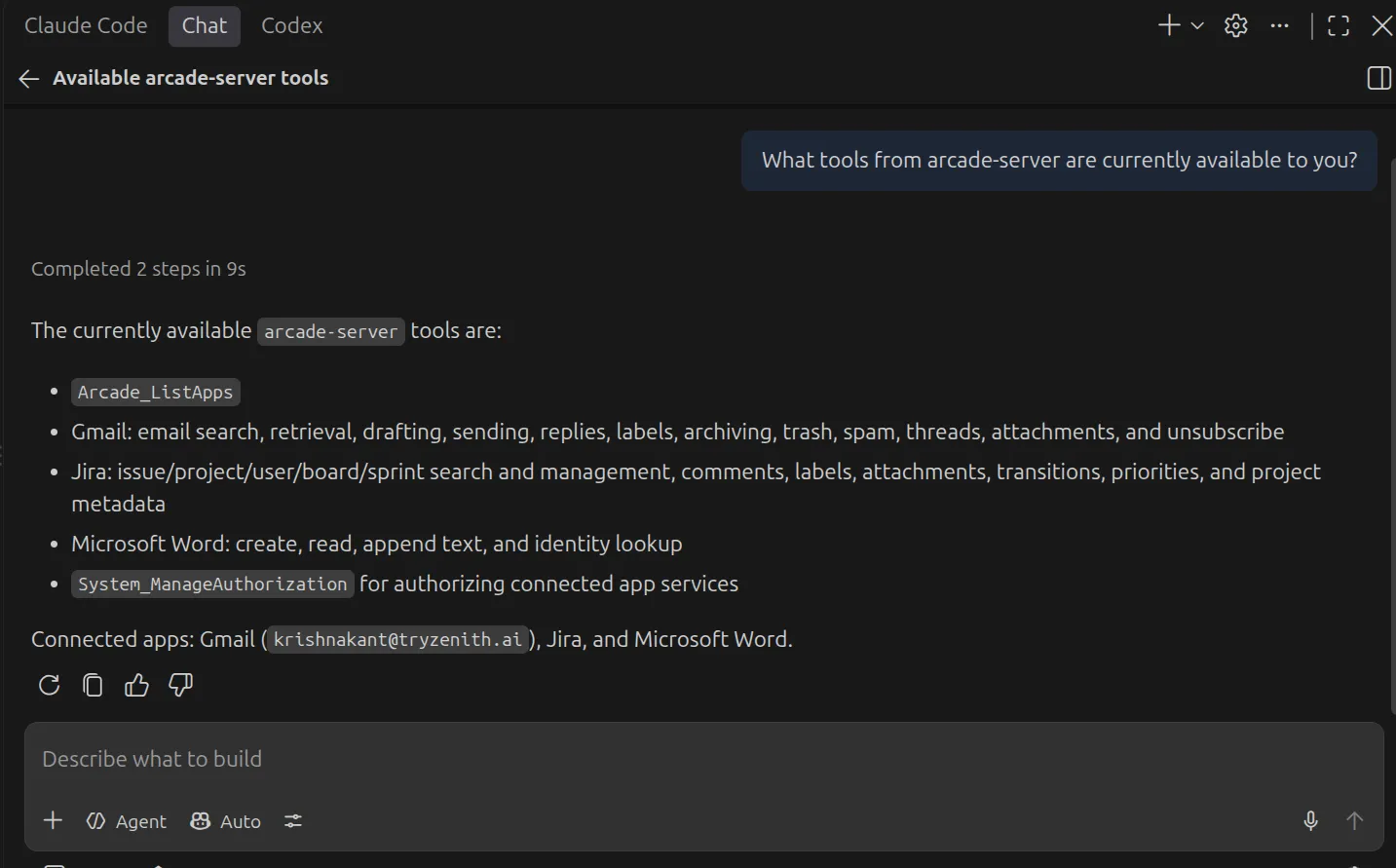Expand the 'Completed 2 steps in 9s' summary
The width and height of the screenshot is (1396, 868).
click(x=138, y=269)
